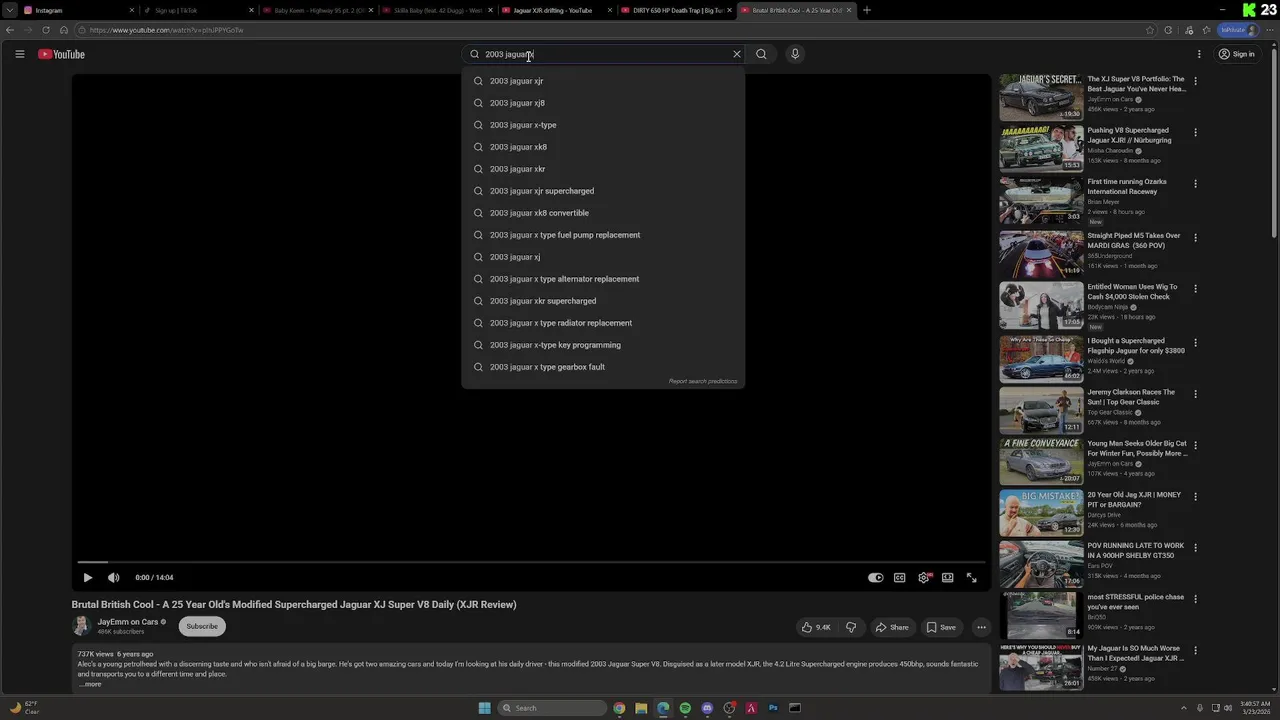Viewport: 1280px width, 720px height.
Task: Select suggestion "2003 jaguar xjr supercharged"
Action: coord(603,191)
